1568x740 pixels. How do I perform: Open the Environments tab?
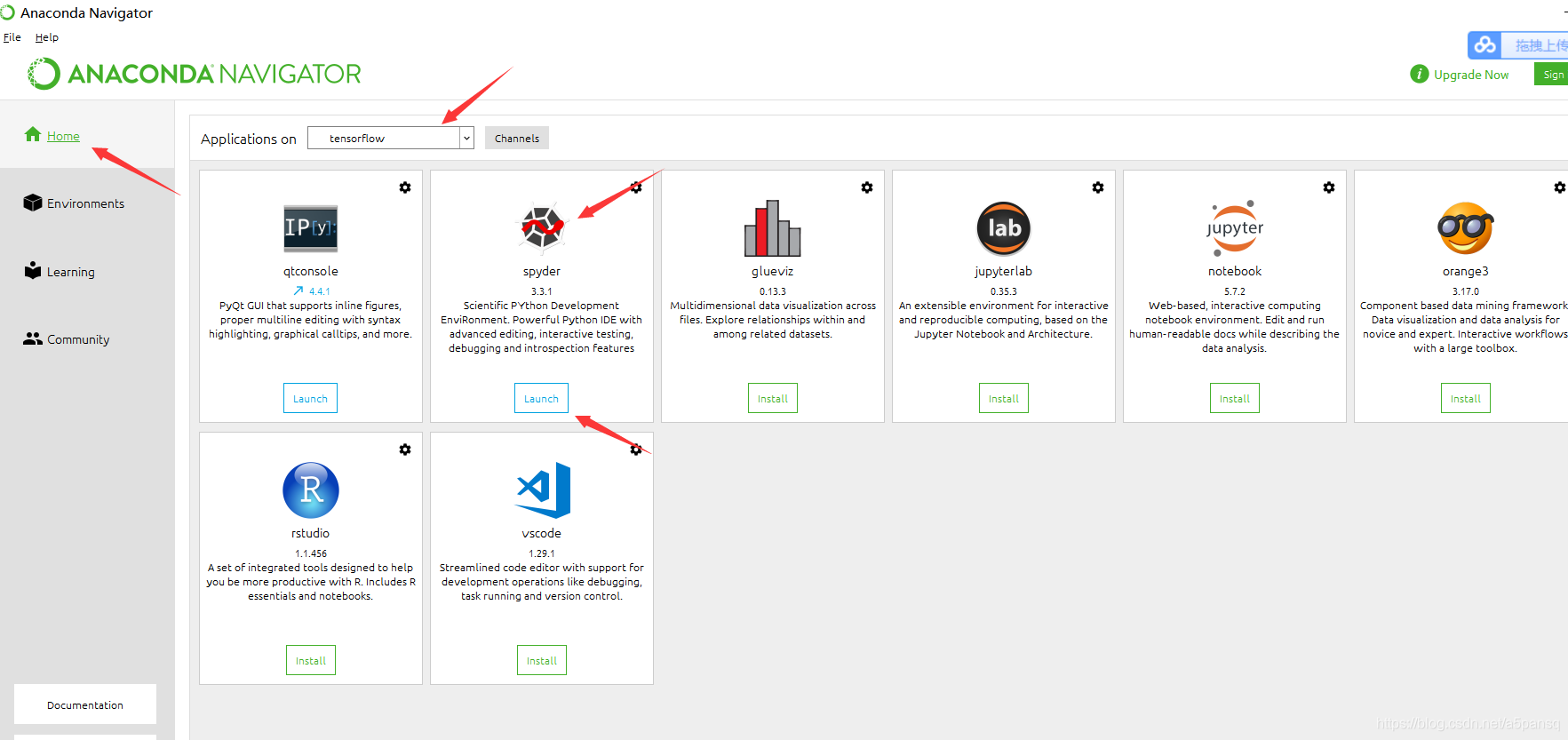pyautogui.click(x=85, y=203)
